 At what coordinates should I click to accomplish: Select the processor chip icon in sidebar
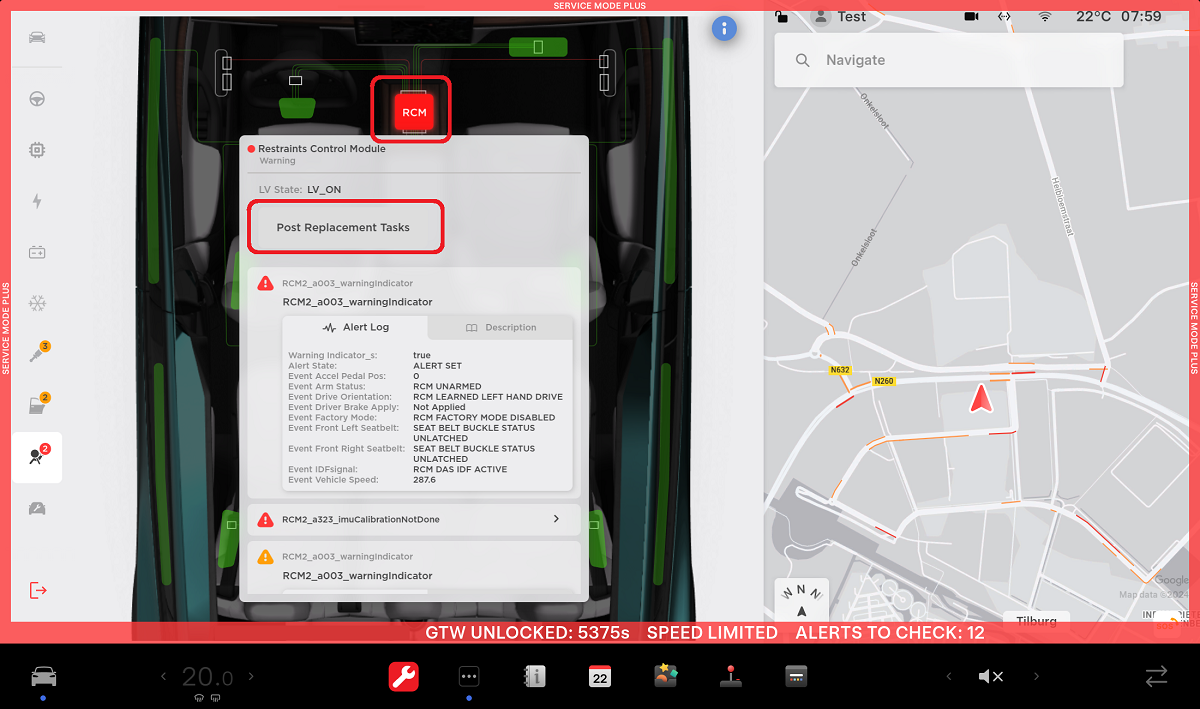point(37,150)
